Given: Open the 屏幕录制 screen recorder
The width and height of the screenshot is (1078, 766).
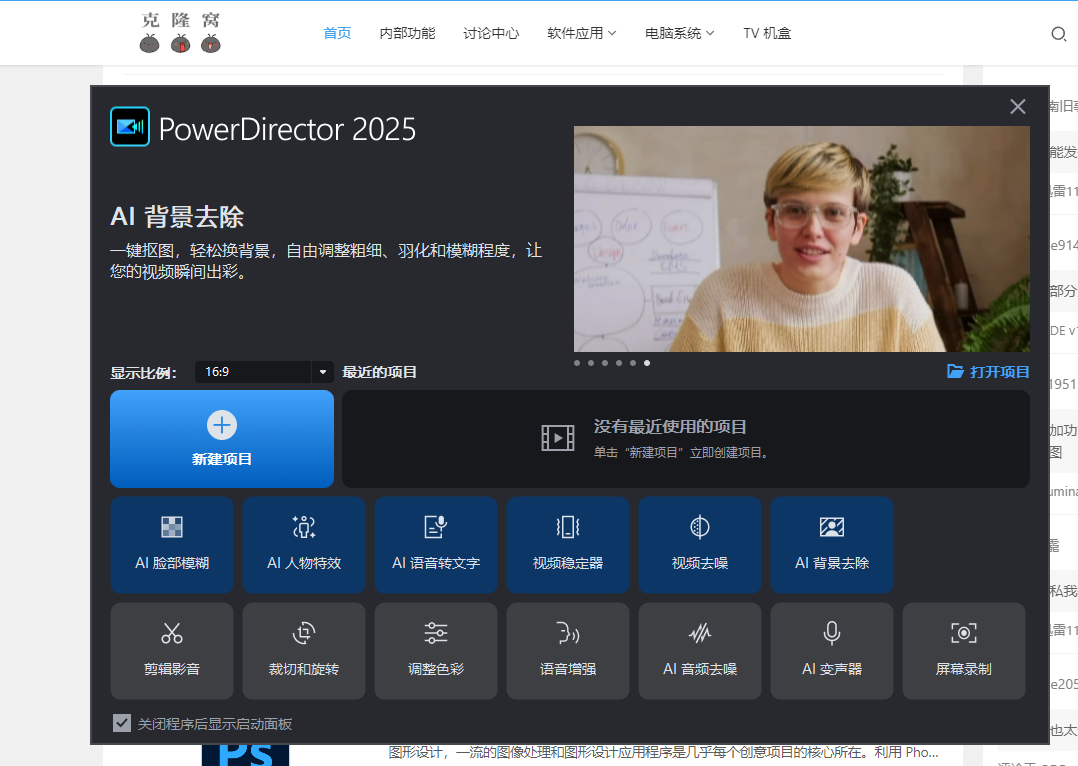Looking at the screenshot, I should 964,651.
